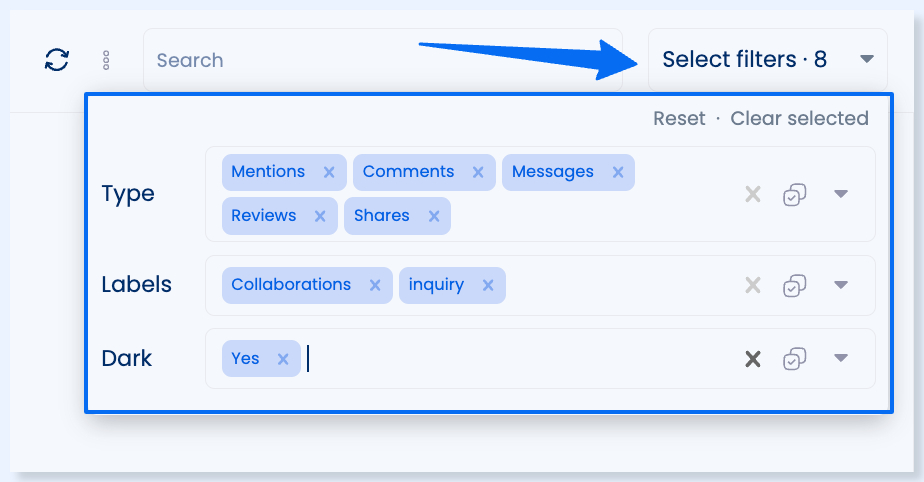Open the three-dot options menu icon

click(106, 60)
